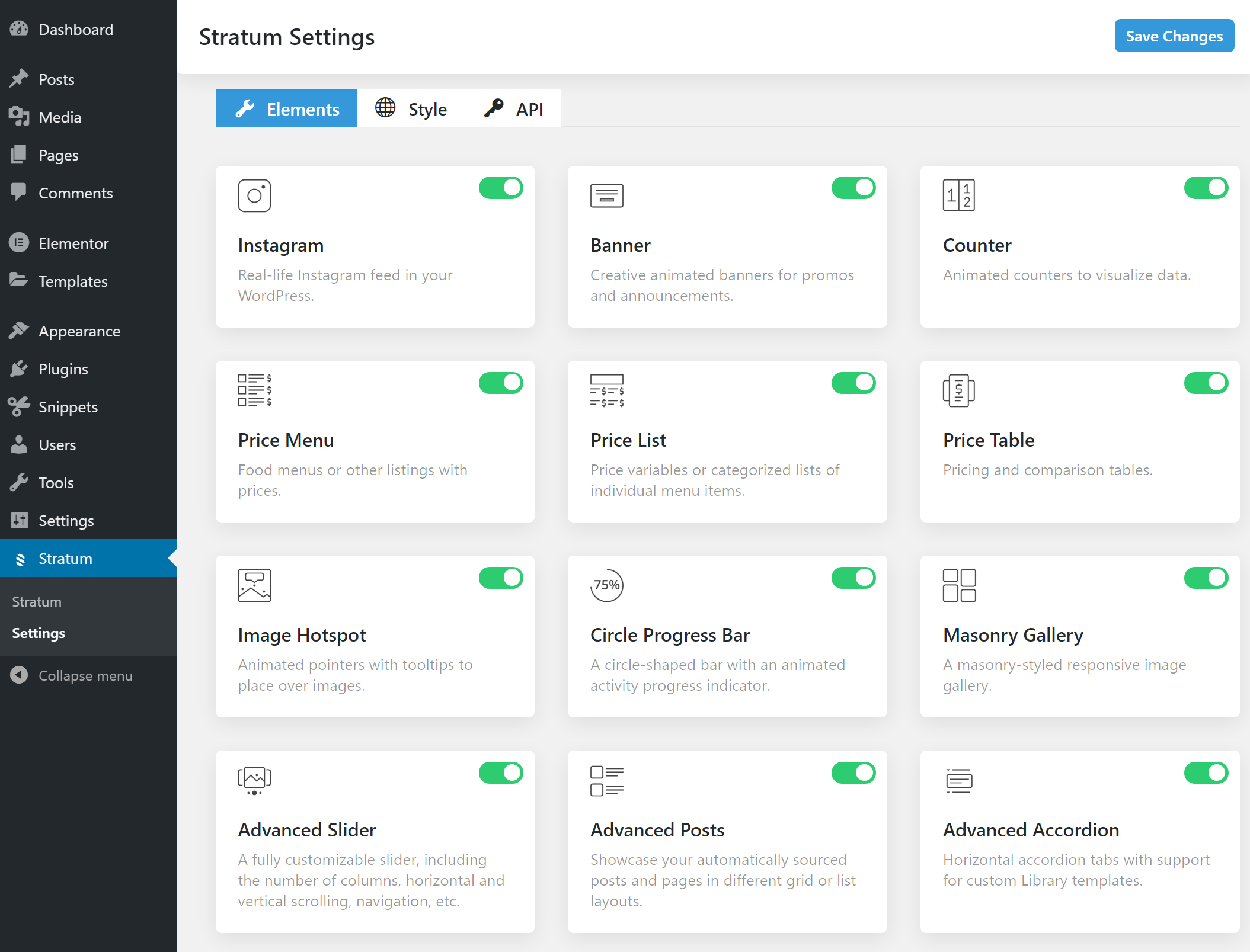This screenshot has height=952, width=1250.
Task: Click the Price Table card title
Action: [989, 440]
